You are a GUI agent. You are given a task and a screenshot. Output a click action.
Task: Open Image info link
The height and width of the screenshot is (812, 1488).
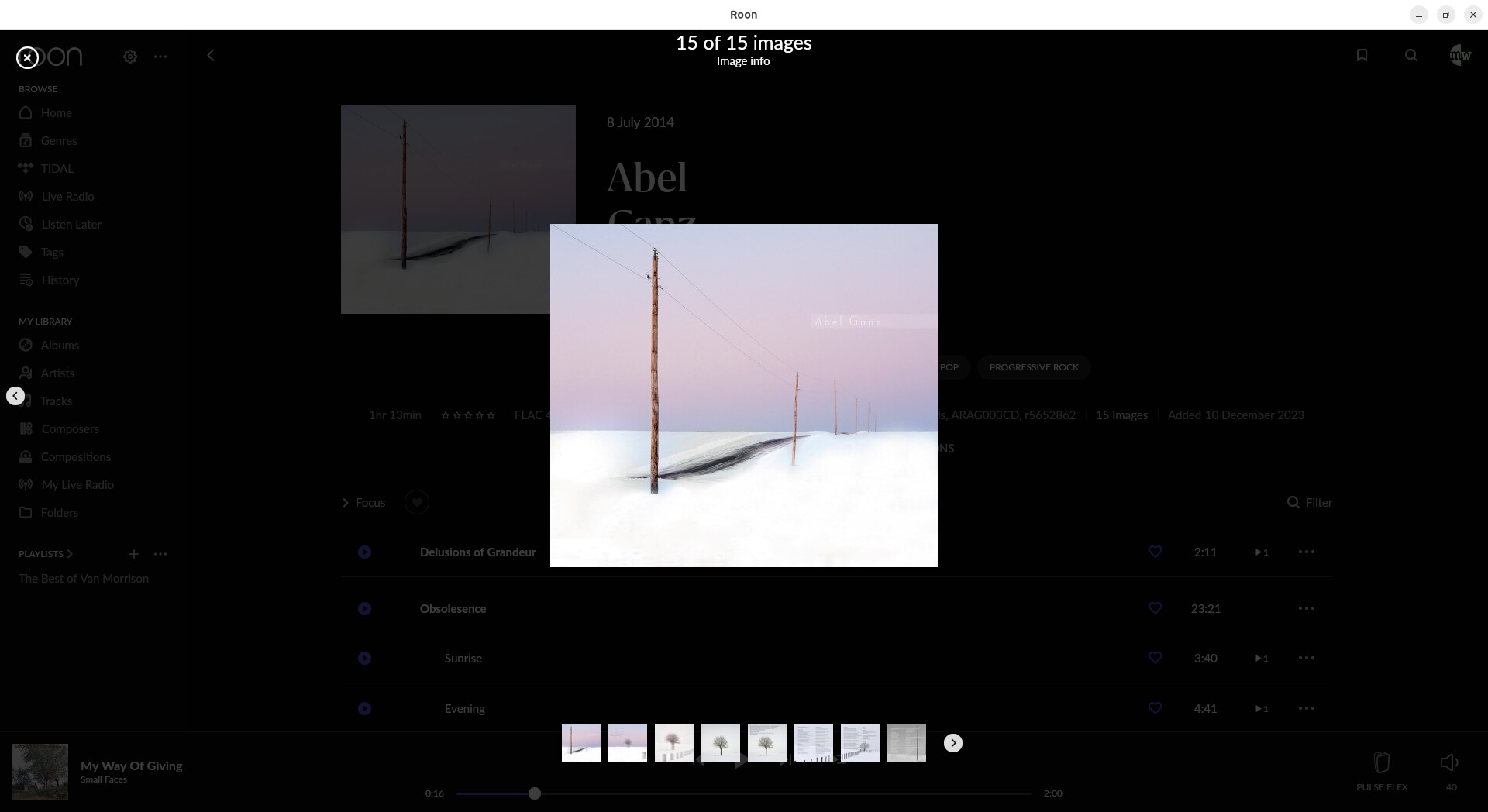pos(742,61)
